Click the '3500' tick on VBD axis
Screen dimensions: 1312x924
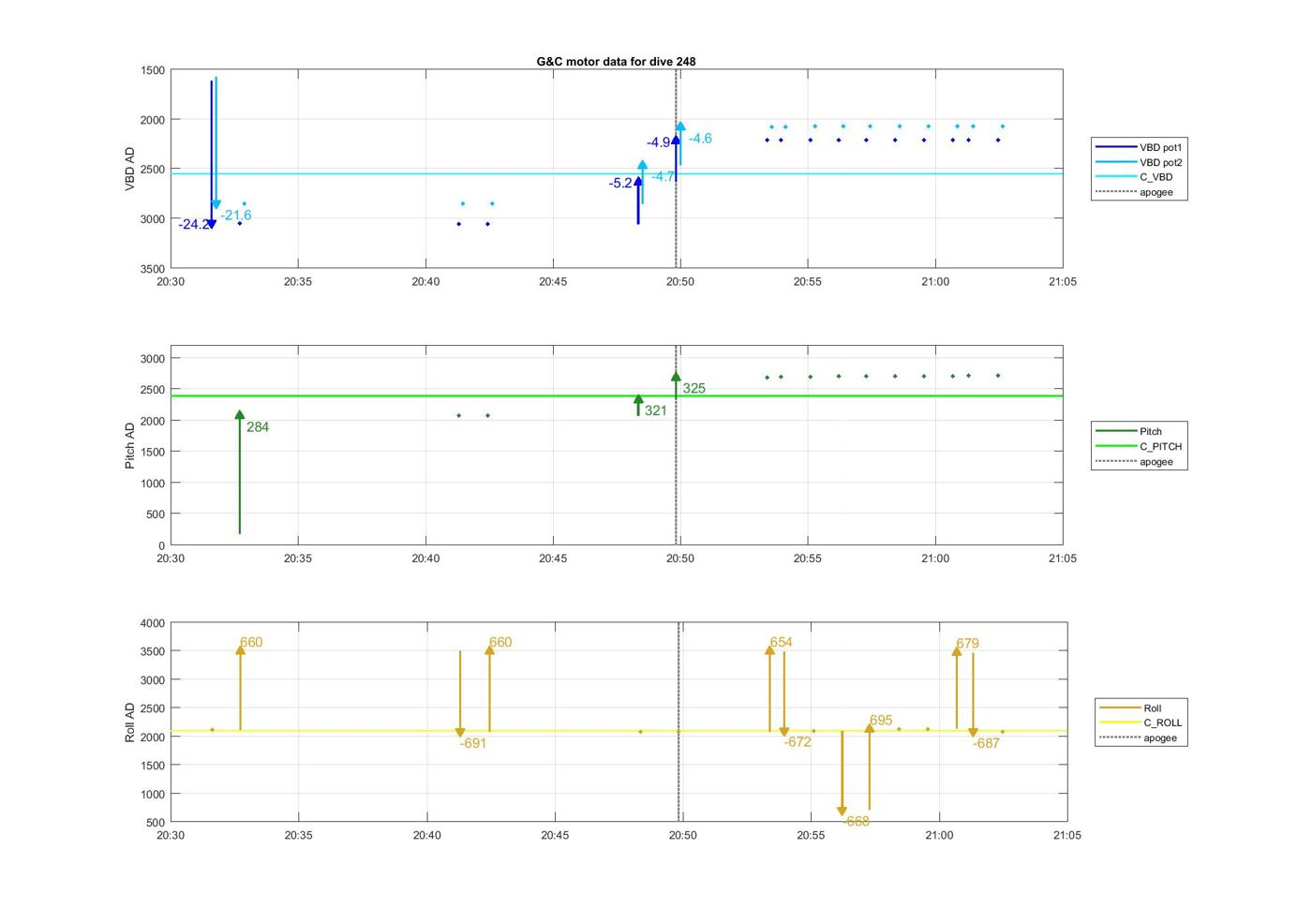click(x=152, y=269)
